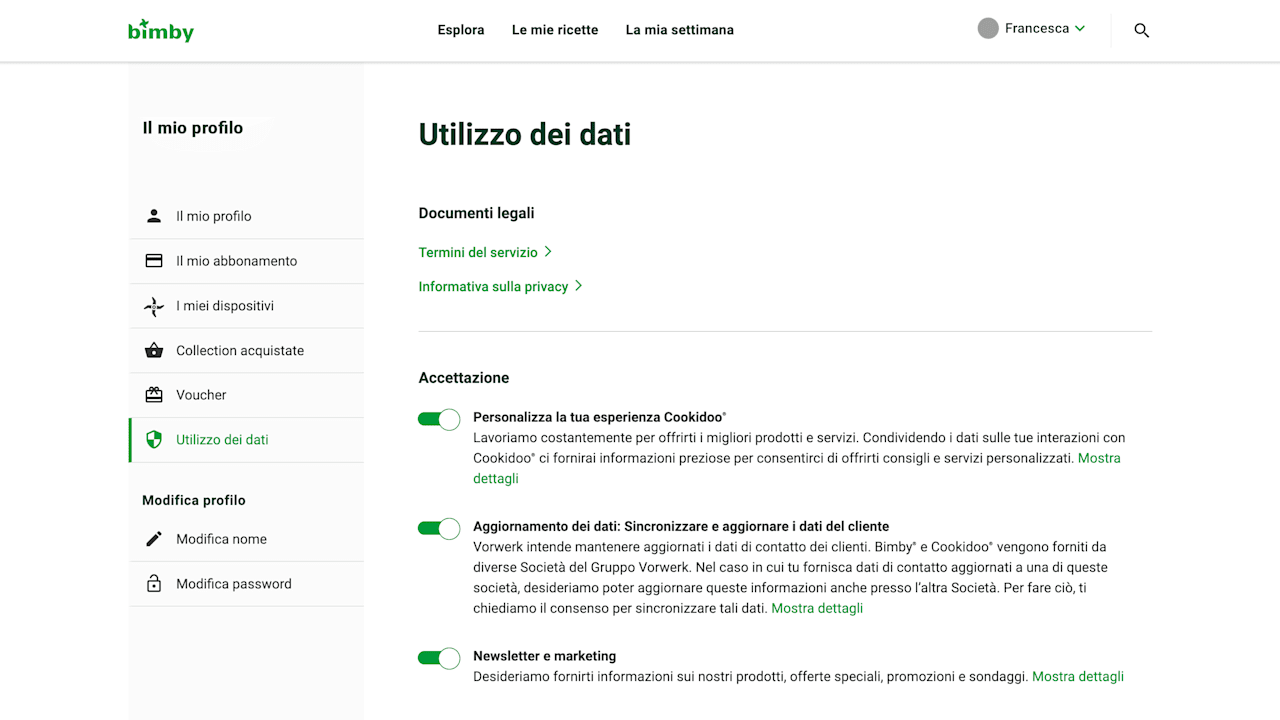Image resolution: width=1280 pixels, height=720 pixels.
Task: Show details for Aggiornamento dei dati
Action: click(817, 608)
